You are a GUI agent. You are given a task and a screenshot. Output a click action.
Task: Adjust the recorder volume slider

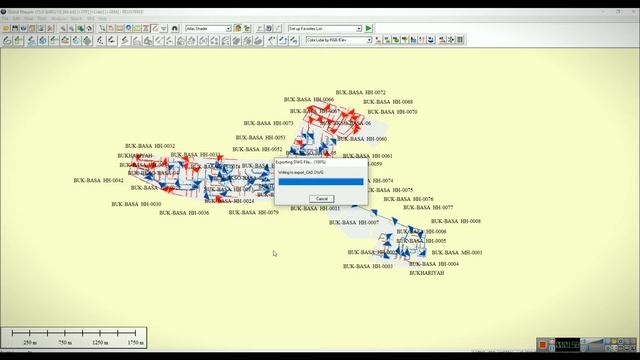pyautogui.click(x=594, y=342)
